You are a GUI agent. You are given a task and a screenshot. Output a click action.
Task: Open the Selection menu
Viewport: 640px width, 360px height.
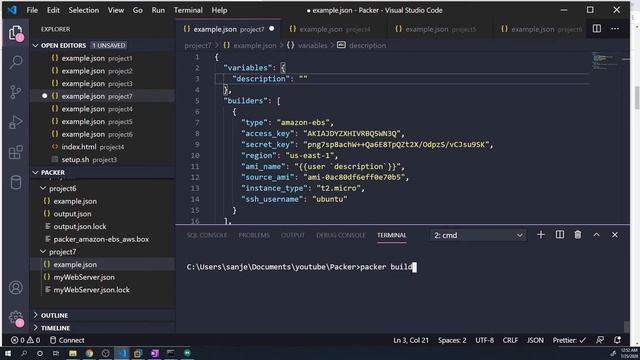pyautogui.click(x=84, y=10)
